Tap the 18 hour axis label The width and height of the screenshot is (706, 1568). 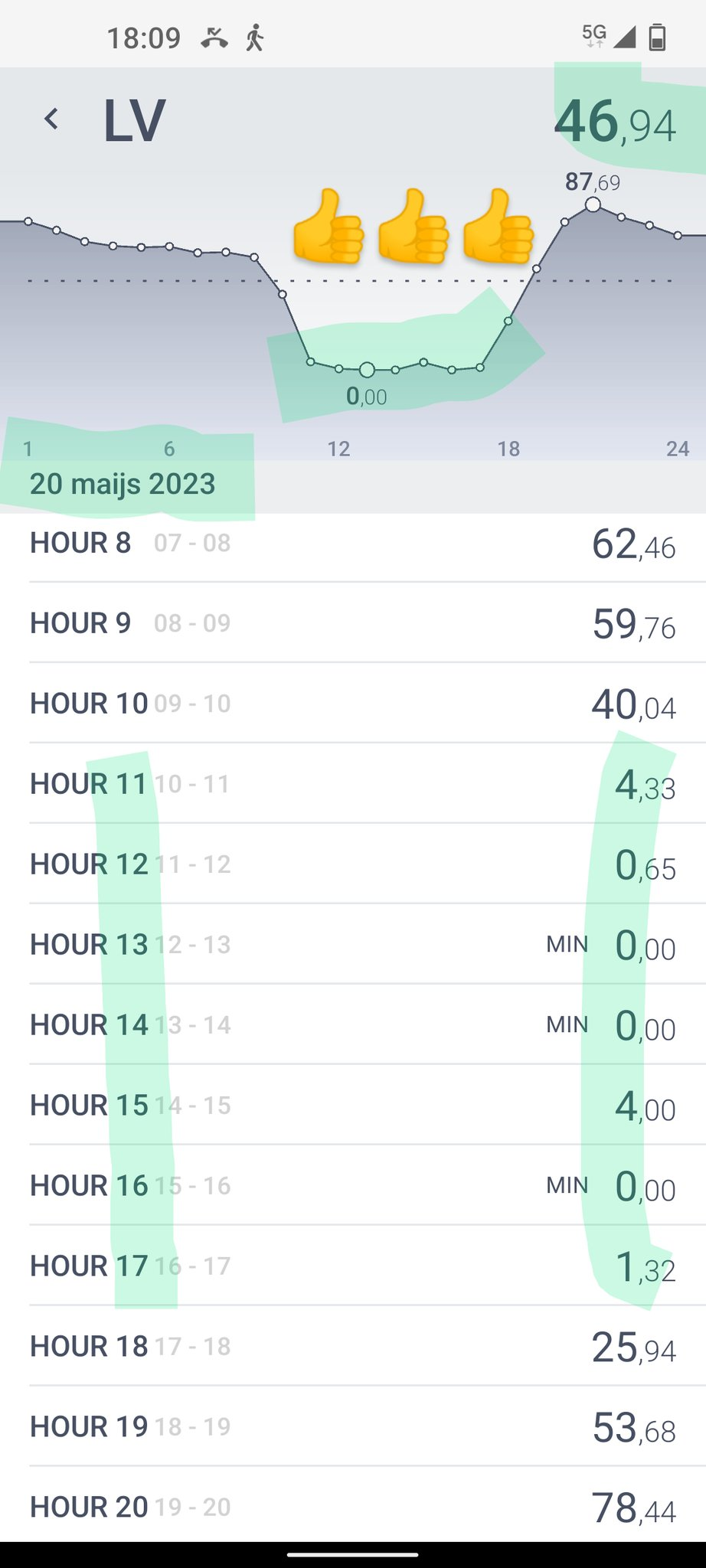tap(508, 449)
